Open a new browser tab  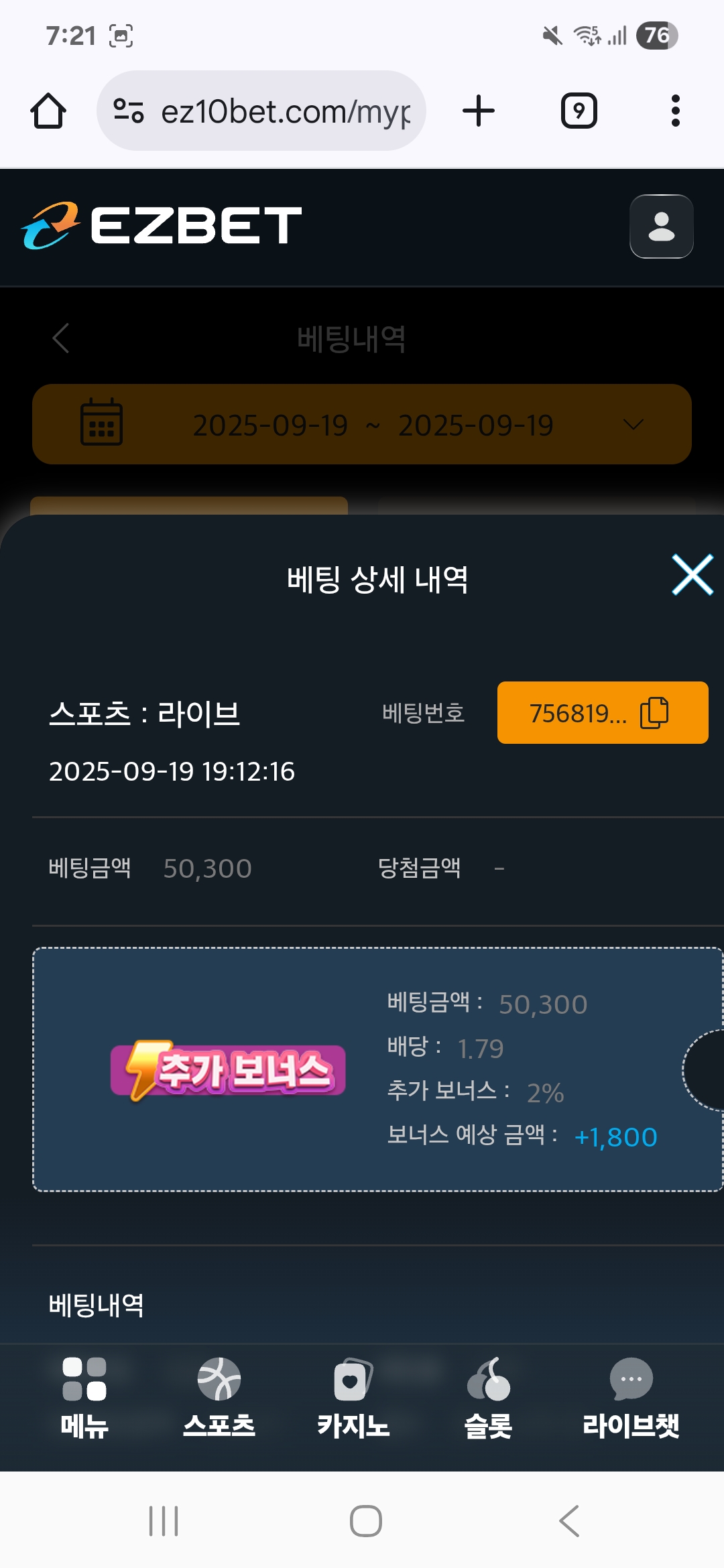pyautogui.click(x=479, y=111)
